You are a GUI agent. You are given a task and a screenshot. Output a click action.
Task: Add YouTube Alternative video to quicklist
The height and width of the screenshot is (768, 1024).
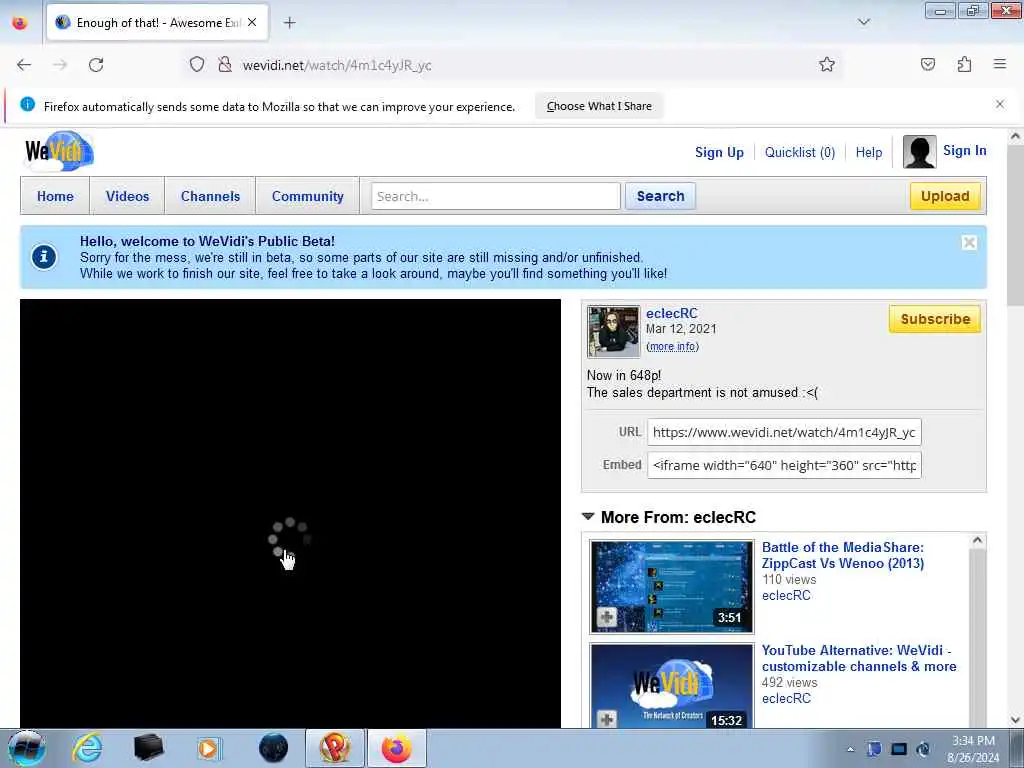pos(607,719)
